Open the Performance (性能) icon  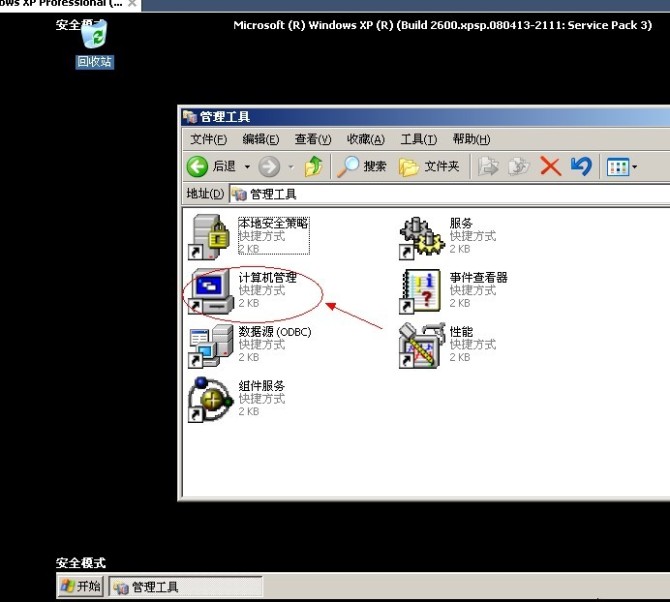click(420, 346)
